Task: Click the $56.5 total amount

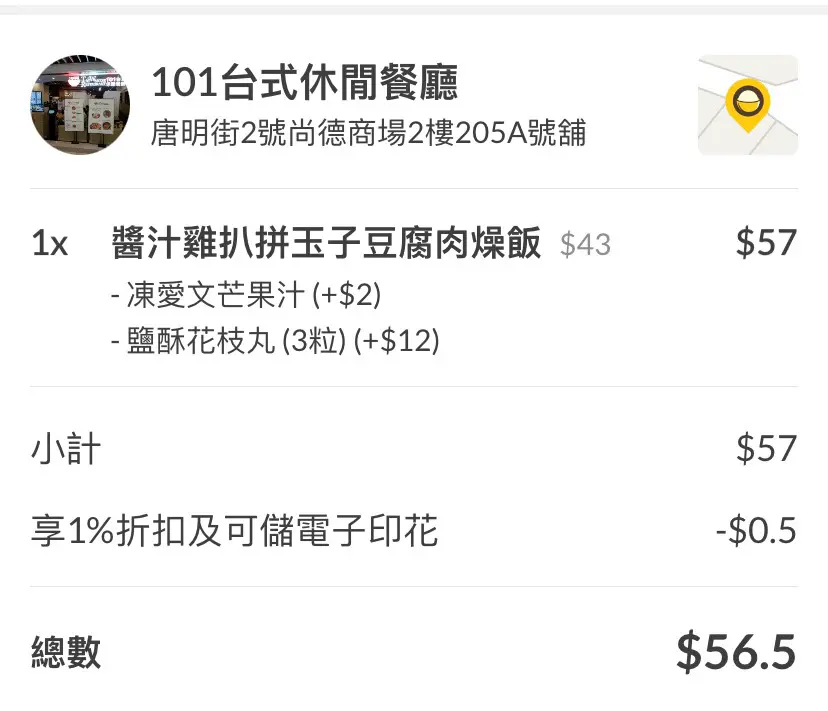Action: (736, 652)
